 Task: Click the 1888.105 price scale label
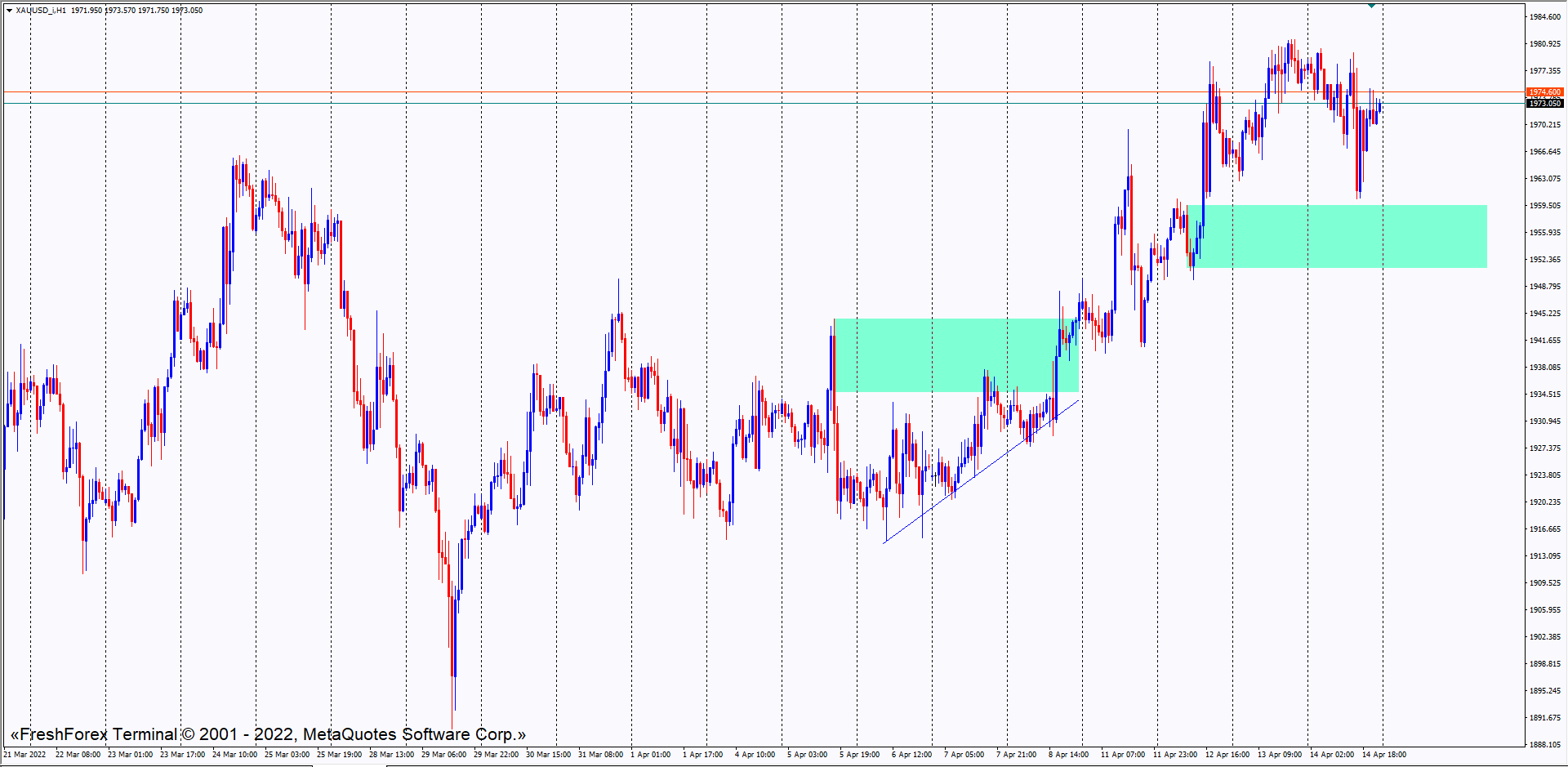point(1544,745)
